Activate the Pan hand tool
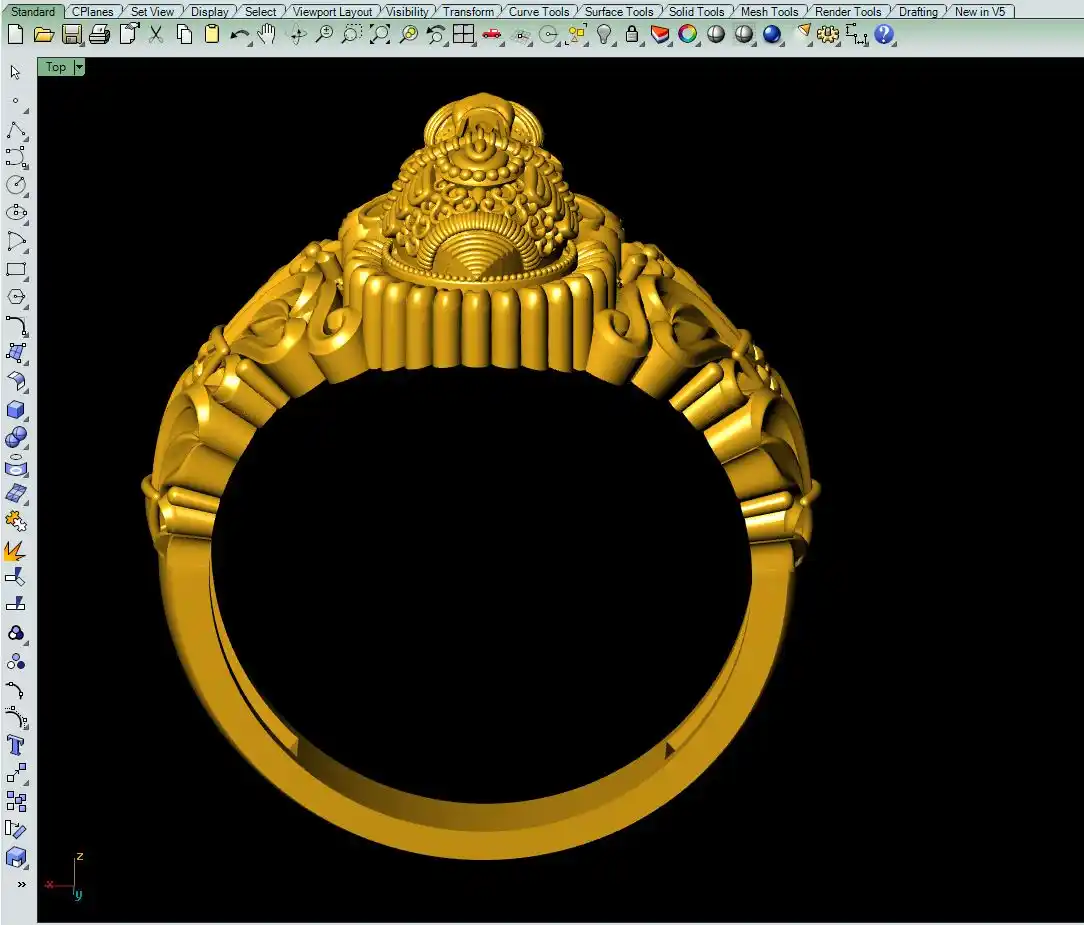The height and width of the screenshot is (925, 1084). [x=266, y=35]
